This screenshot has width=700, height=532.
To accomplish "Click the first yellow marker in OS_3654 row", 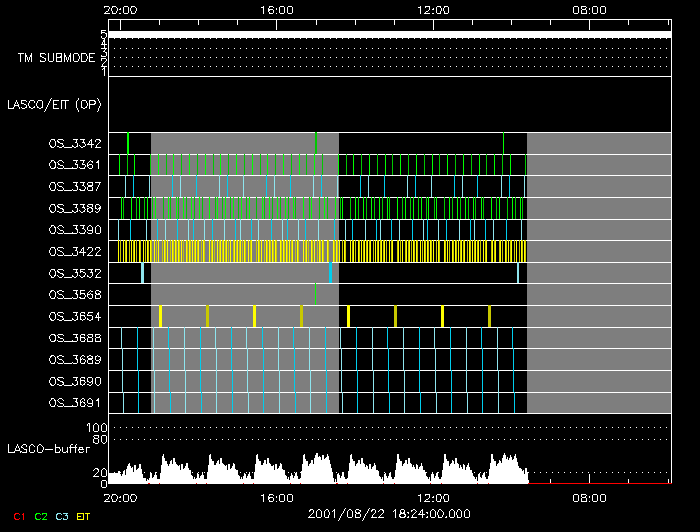I will pos(160,316).
